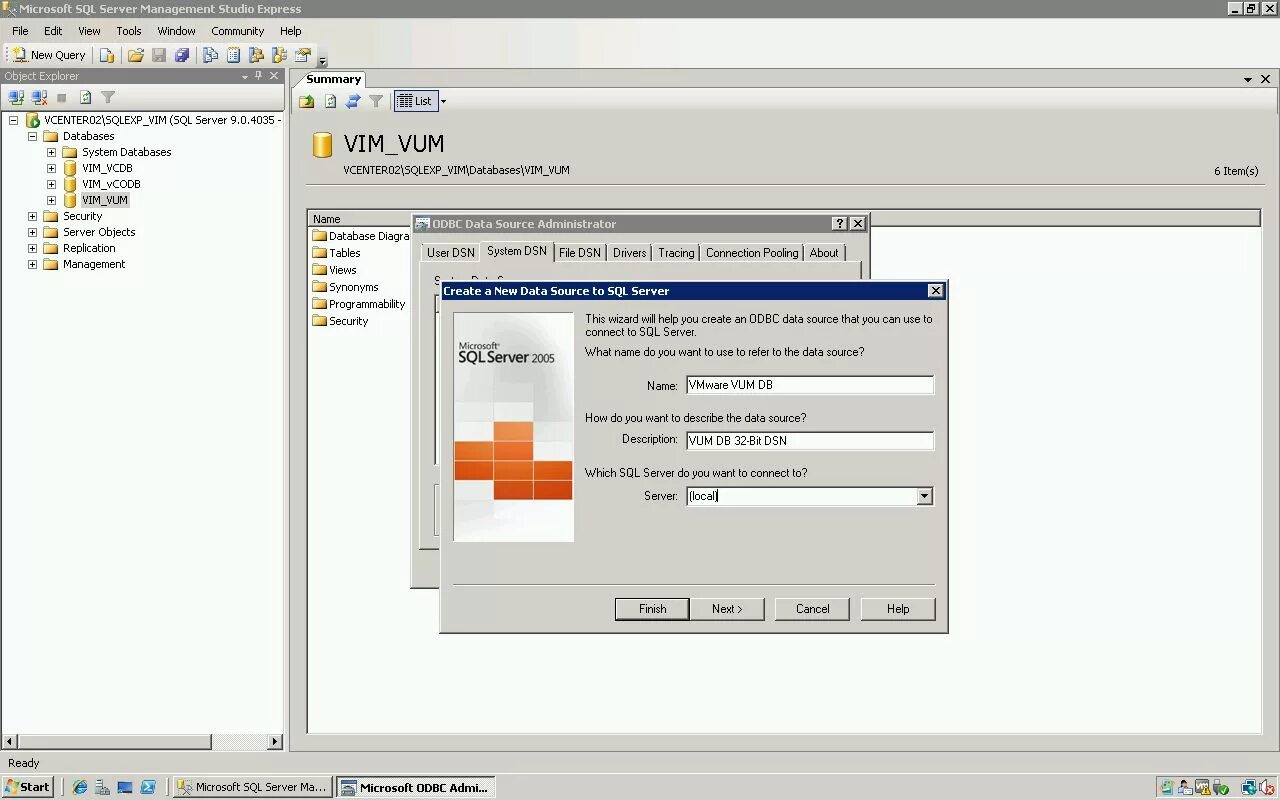1280x800 pixels.
Task: Click the Refresh icon in Object Explorer
Action: [85, 98]
